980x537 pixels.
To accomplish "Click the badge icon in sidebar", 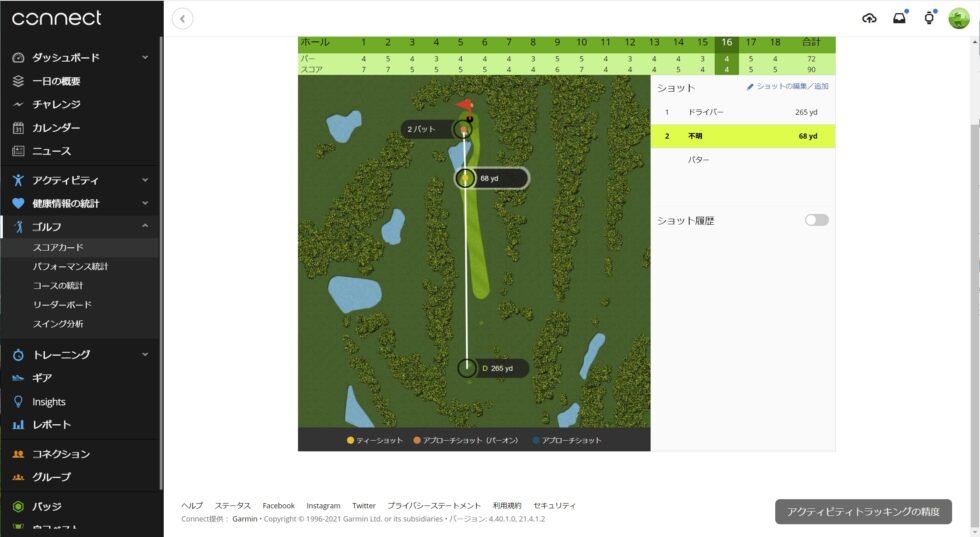I will 18,507.
